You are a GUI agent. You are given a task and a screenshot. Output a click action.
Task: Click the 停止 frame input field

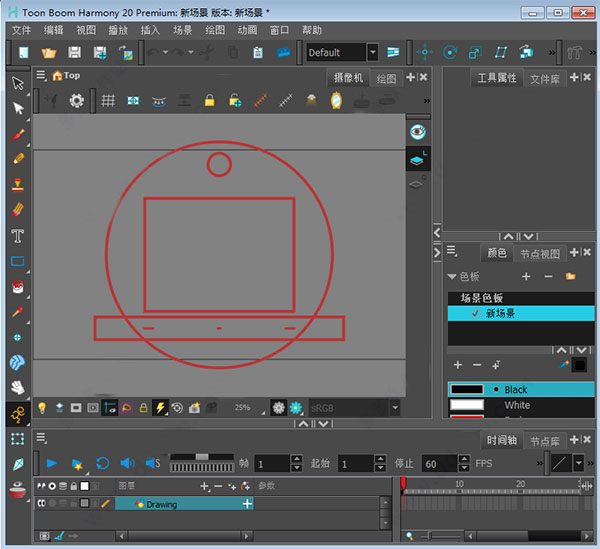point(437,464)
